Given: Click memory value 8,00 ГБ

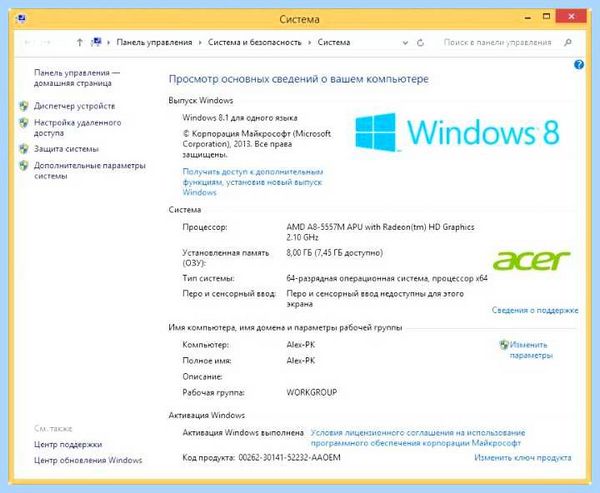Looking at the screenshot, I should tap(334, 253).
